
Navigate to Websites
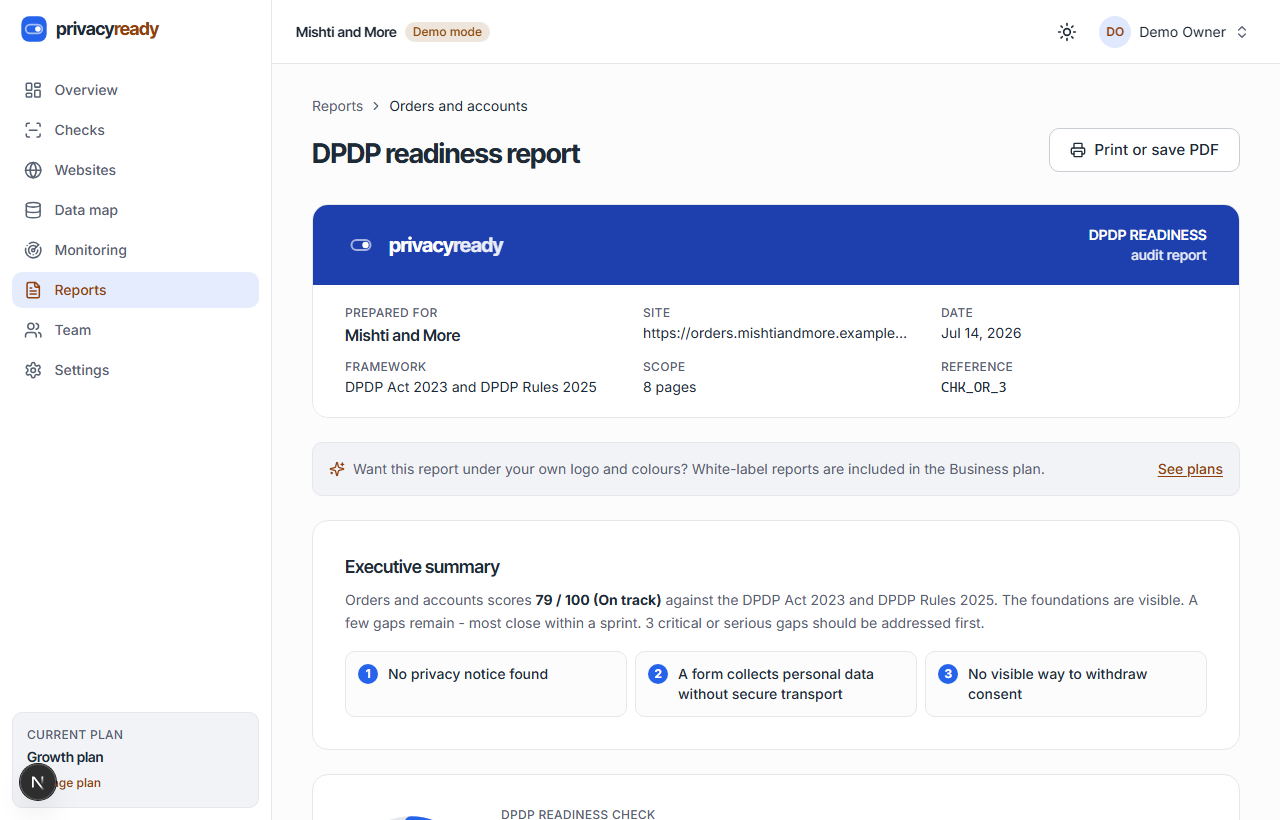[135, 170]
